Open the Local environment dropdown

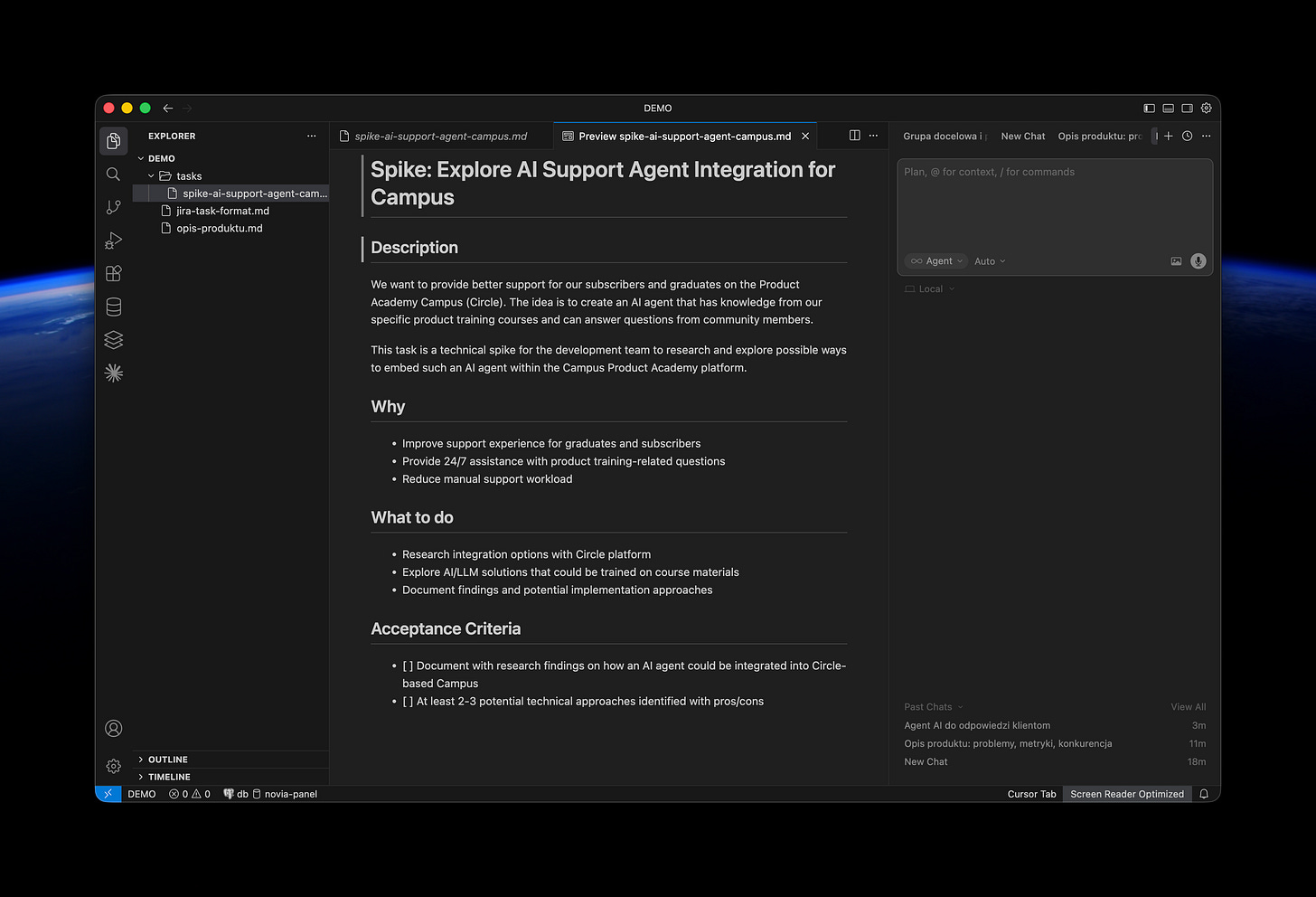(x=930, y=289)
